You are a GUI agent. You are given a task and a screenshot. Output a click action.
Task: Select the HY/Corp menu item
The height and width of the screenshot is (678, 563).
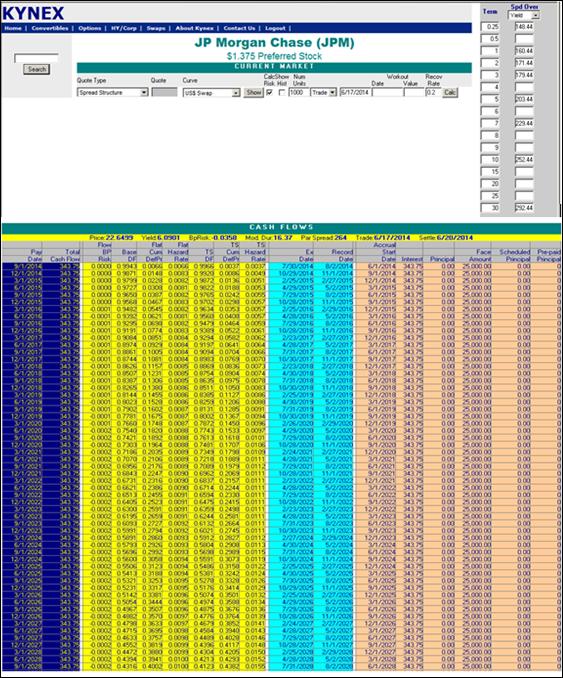124,28
